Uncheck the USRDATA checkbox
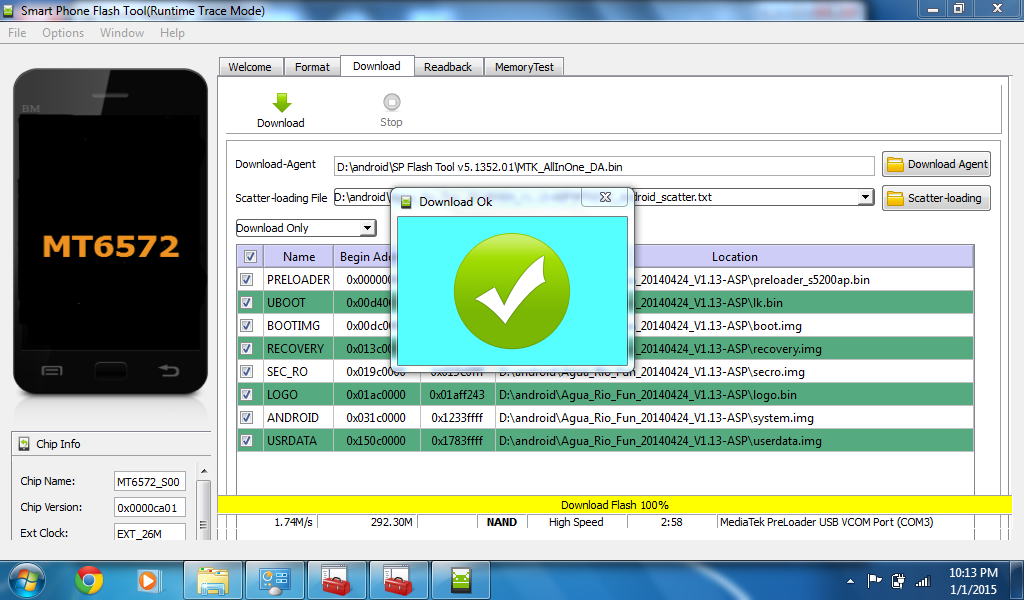The height and width of the screenshot is (600, 1024). click(246, 440)
